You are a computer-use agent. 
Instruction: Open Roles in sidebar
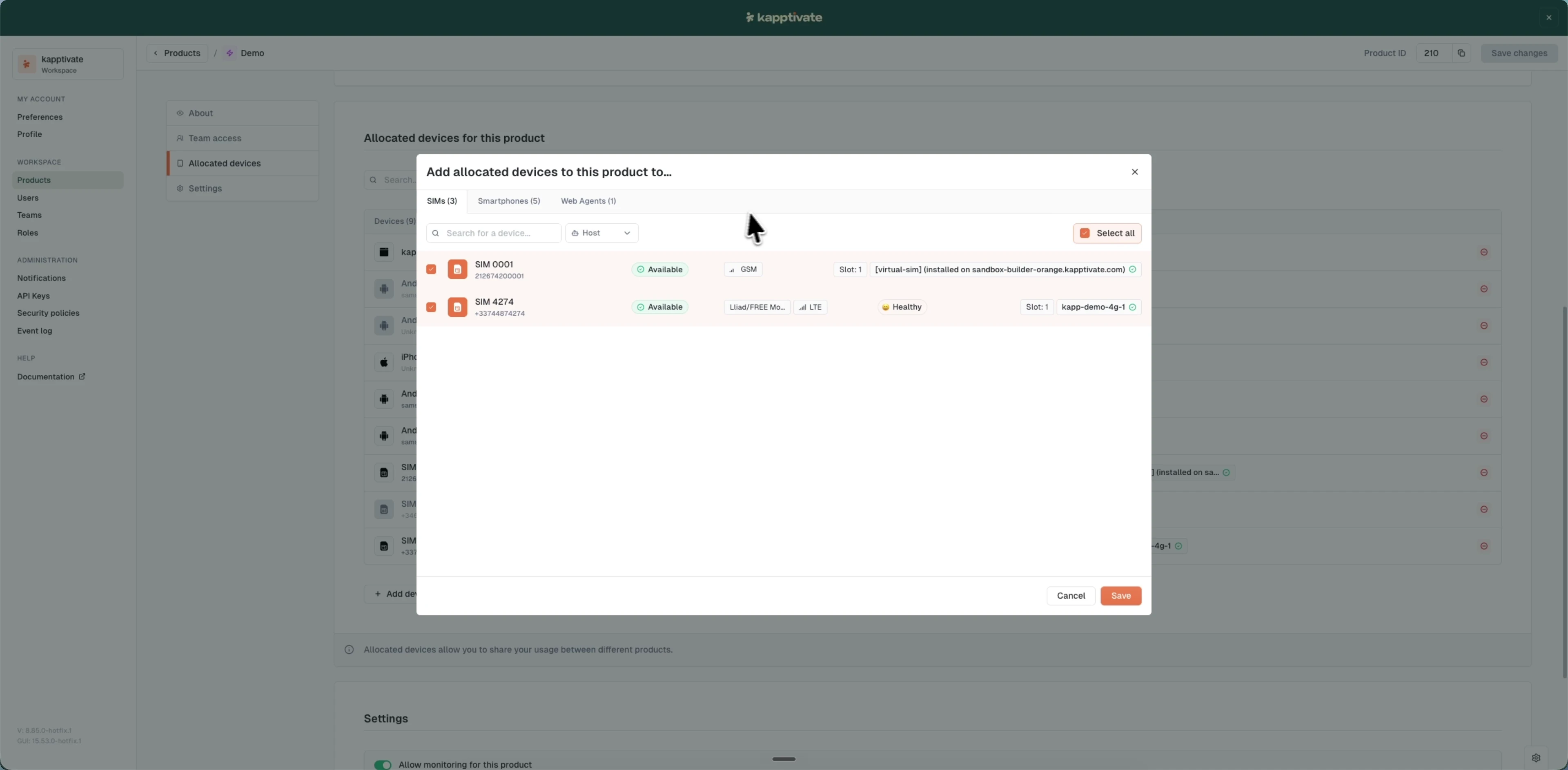(x=27, y=233)
